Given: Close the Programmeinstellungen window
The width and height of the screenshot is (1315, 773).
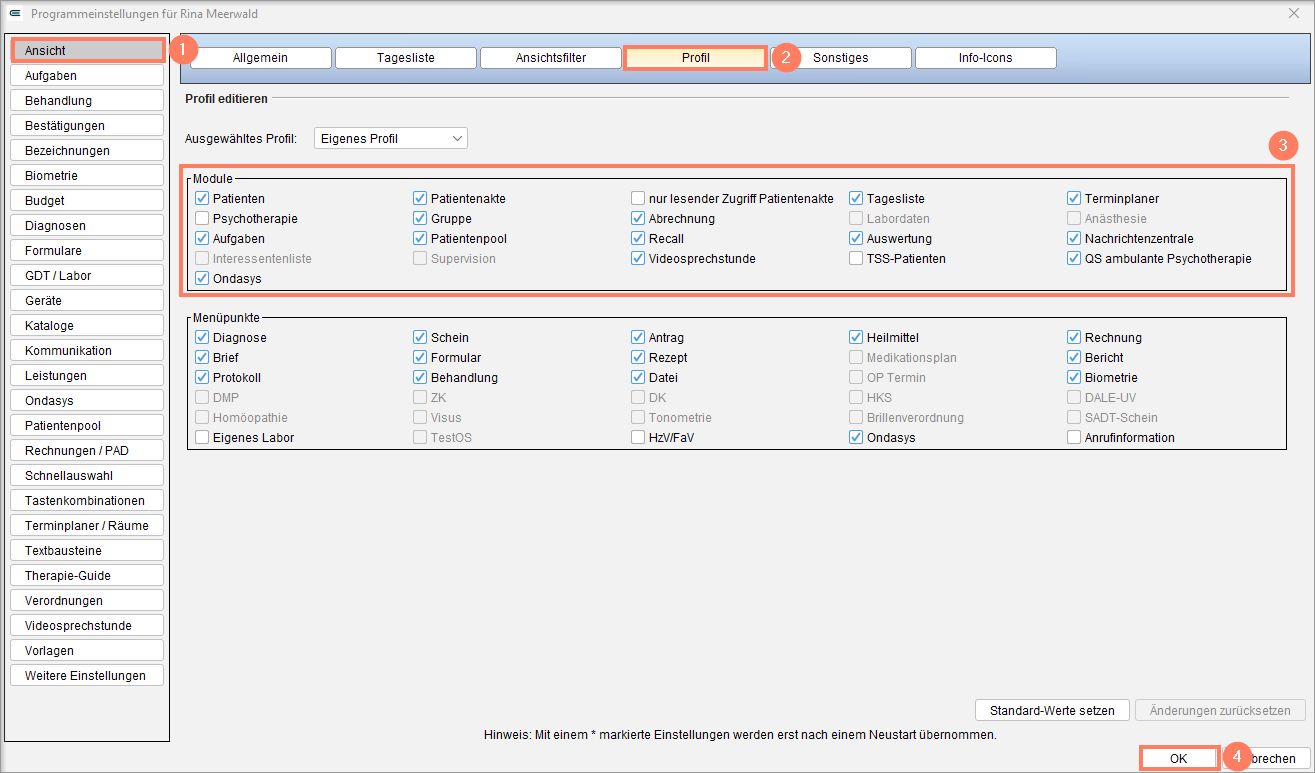Looking at the screenshot, I should (1295, 14).
